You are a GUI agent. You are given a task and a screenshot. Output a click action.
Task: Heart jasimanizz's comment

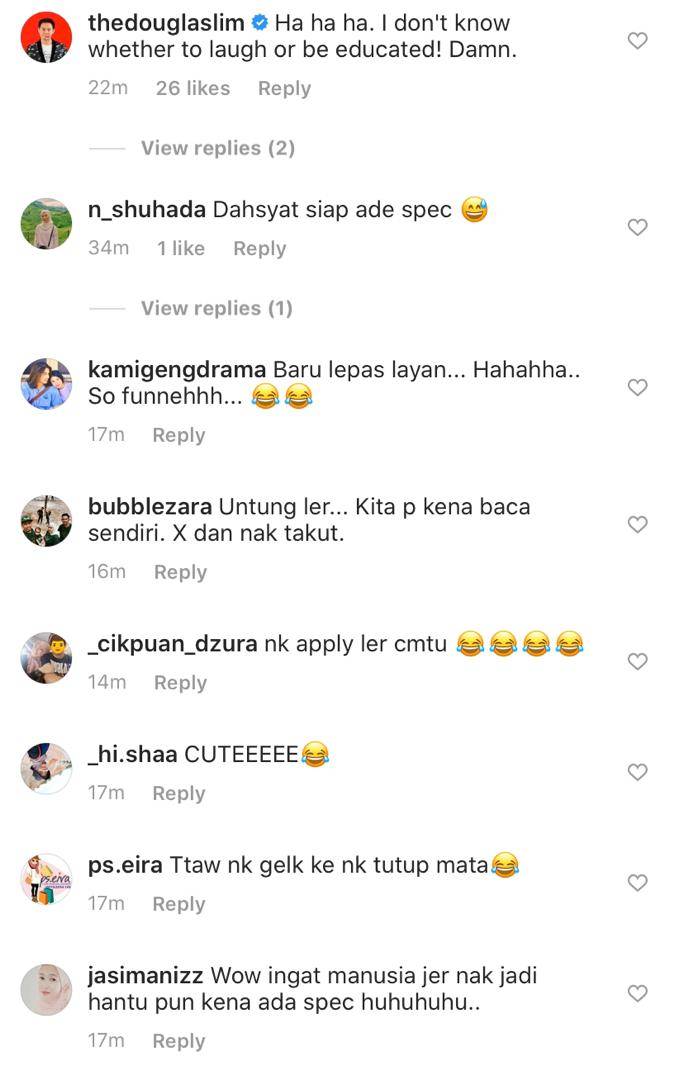(x=637, y=994)
